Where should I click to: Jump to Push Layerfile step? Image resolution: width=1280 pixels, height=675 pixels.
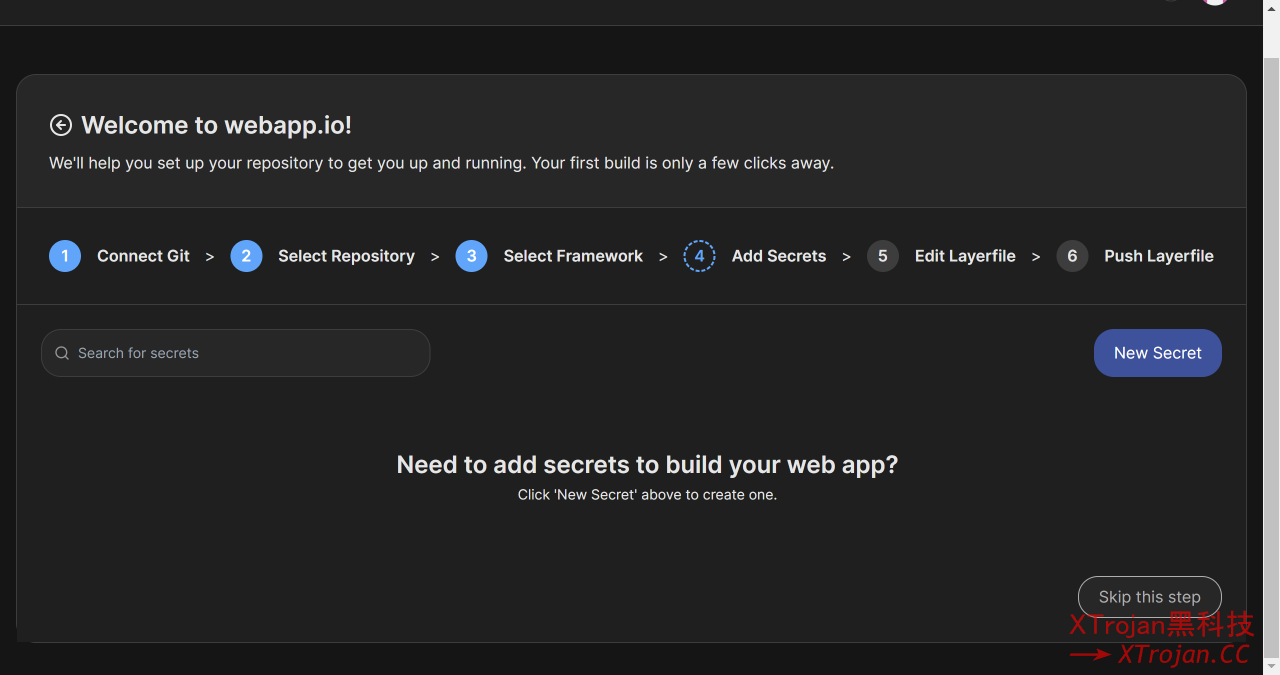1159,256
